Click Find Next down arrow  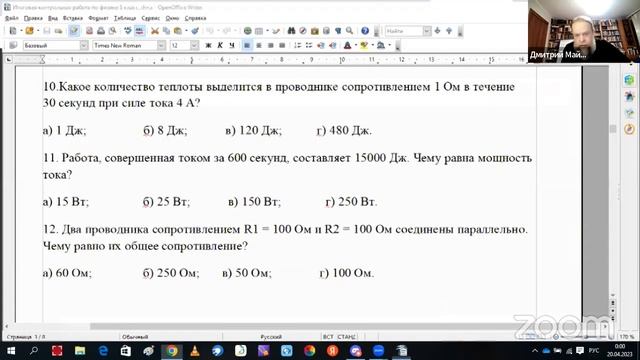(438, 31)
